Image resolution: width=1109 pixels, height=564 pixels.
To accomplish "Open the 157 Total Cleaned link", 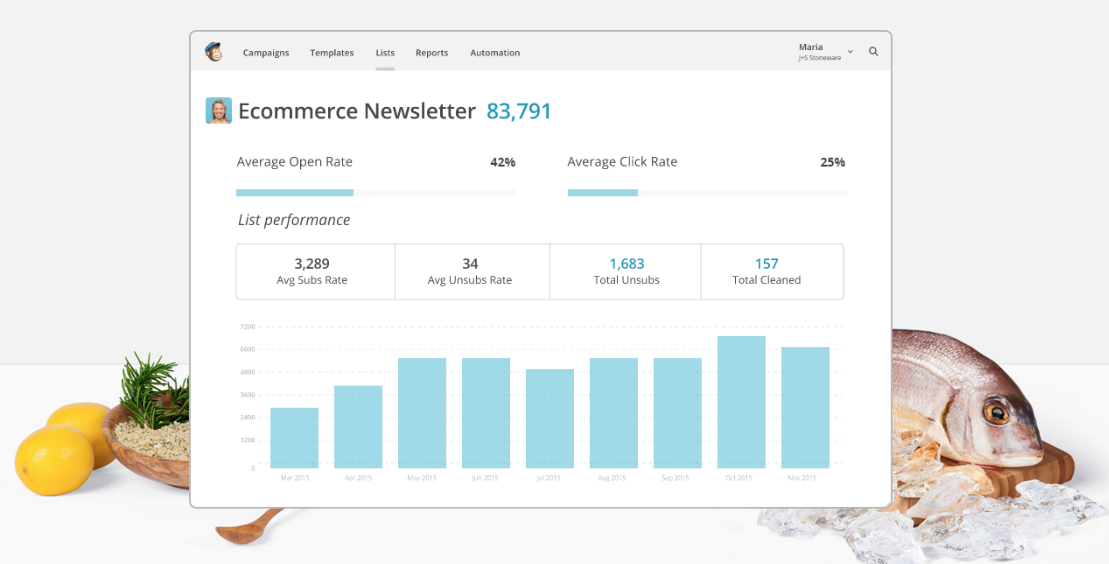I will click(767, 264).
